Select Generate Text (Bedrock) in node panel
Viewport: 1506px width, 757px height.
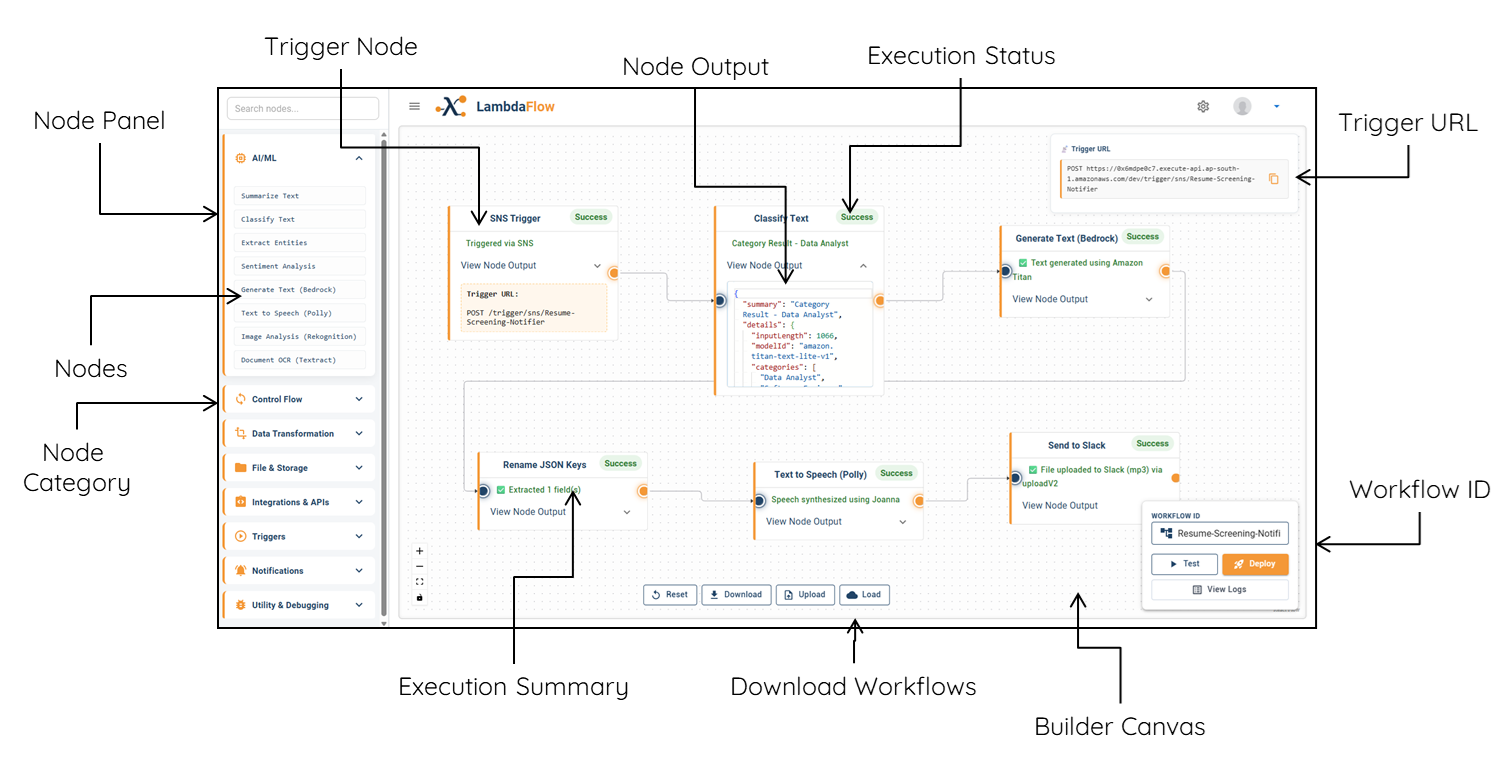click(301, 290)
